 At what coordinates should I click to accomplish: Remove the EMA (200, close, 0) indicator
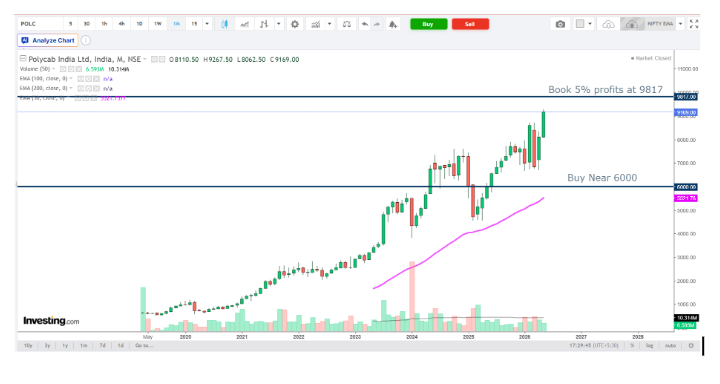[x=96, y=88]
